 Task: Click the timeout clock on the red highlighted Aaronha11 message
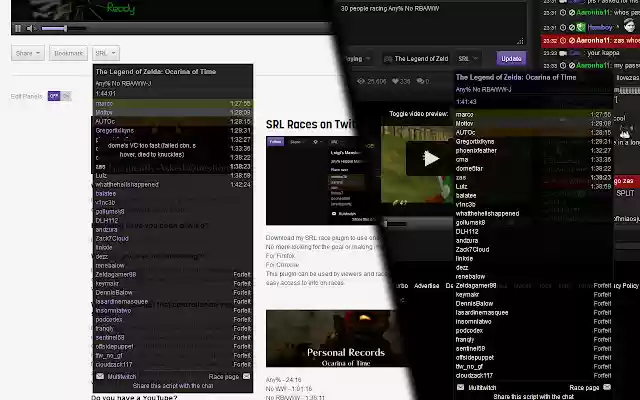point(563,40)
